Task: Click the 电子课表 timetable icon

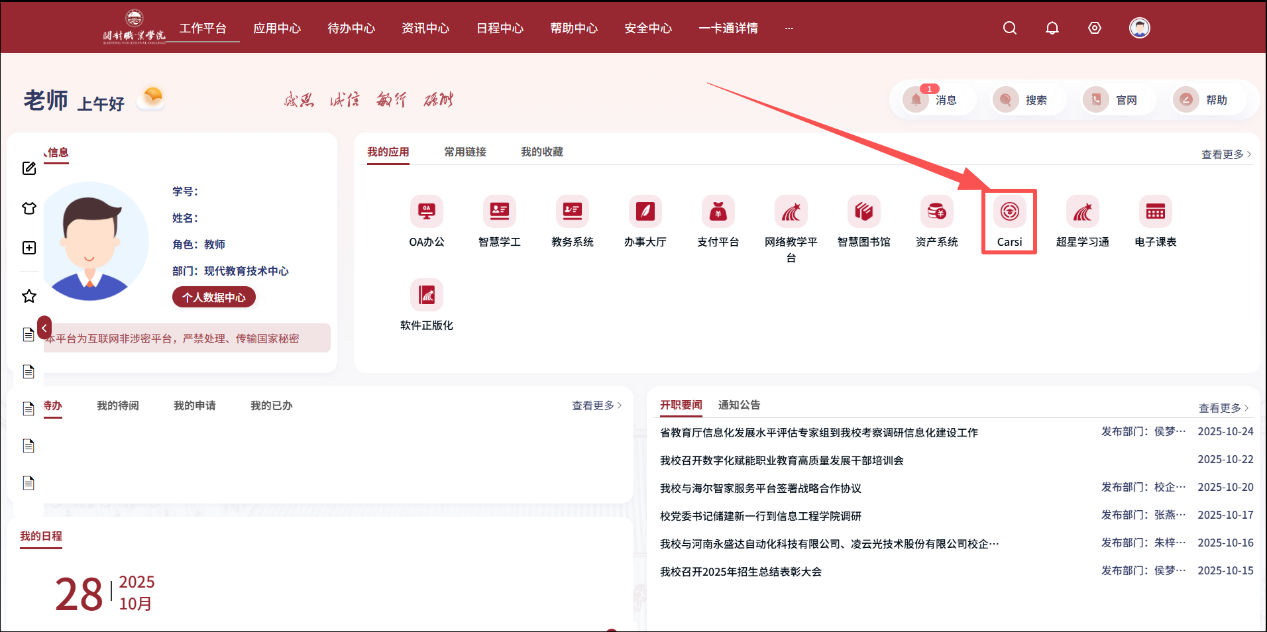Action: pos(1155,212)
